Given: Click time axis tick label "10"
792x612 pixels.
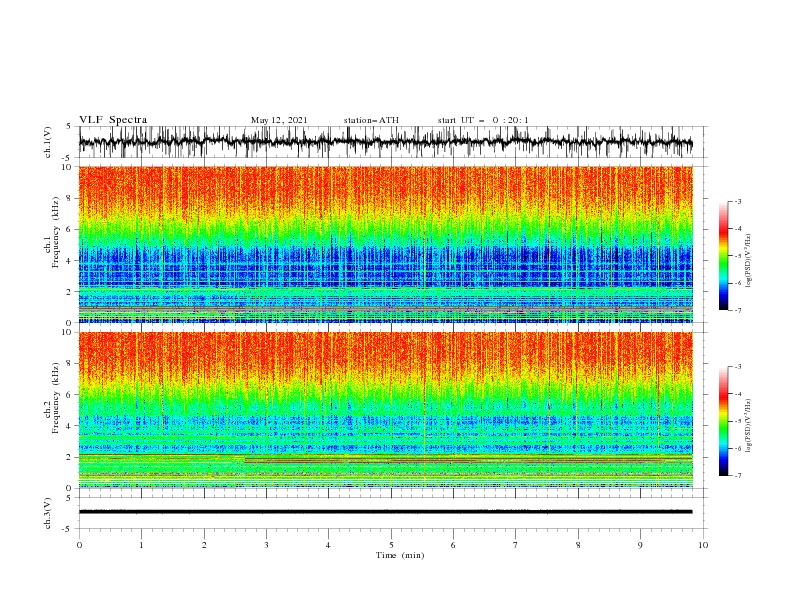Looking at the screenshot, I should [703, 545].
